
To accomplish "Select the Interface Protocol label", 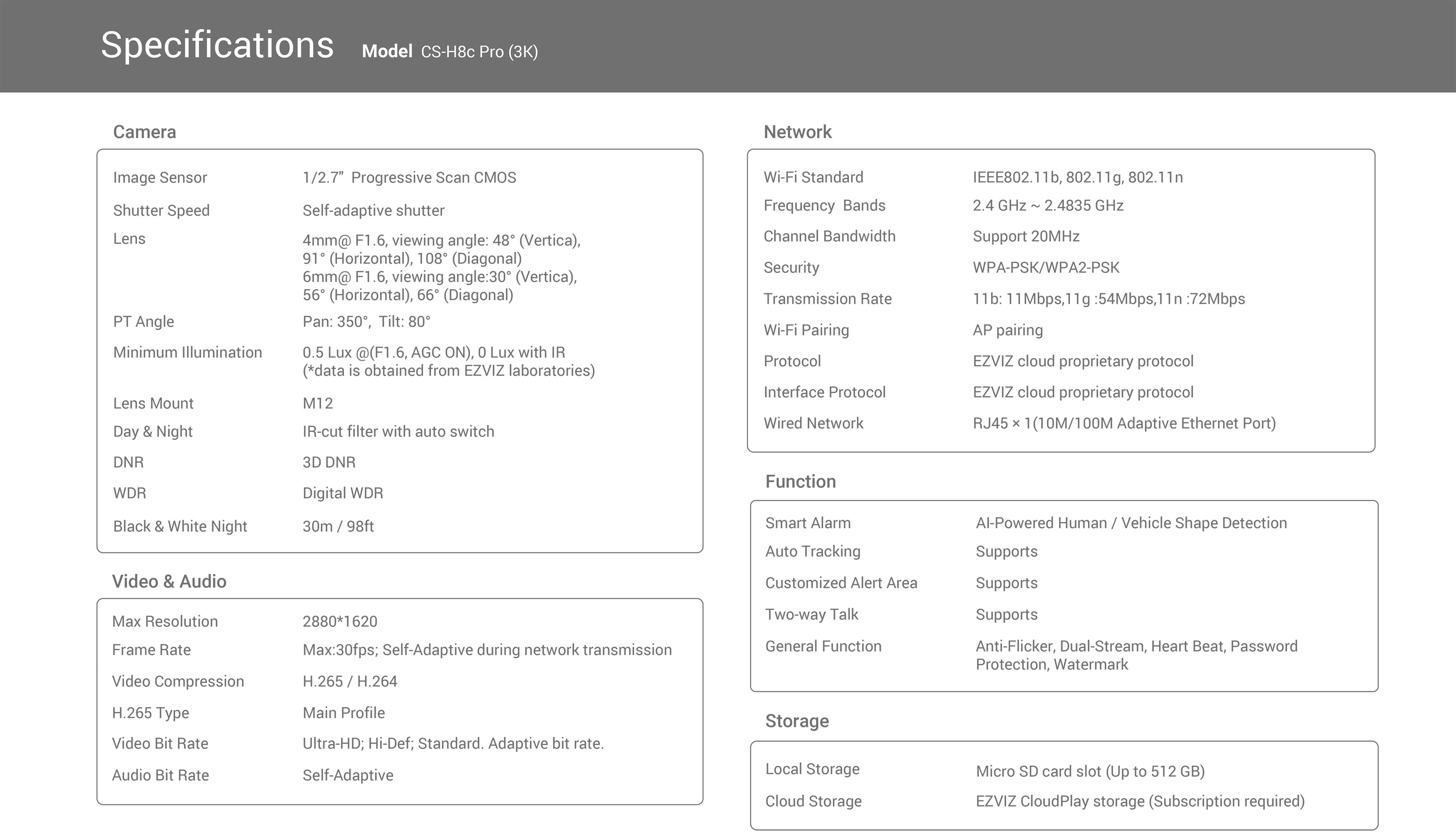I will point(825,392).
